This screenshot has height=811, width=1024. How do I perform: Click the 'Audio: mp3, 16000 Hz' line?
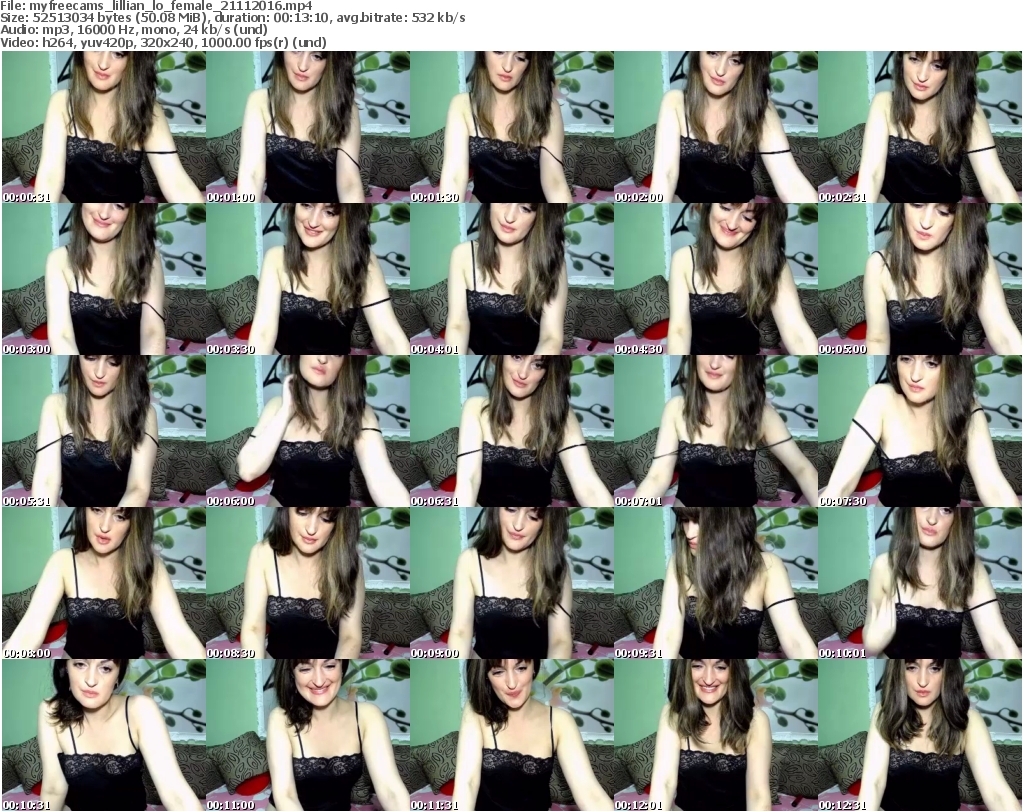pyautogui.click(x=134, y=31)
